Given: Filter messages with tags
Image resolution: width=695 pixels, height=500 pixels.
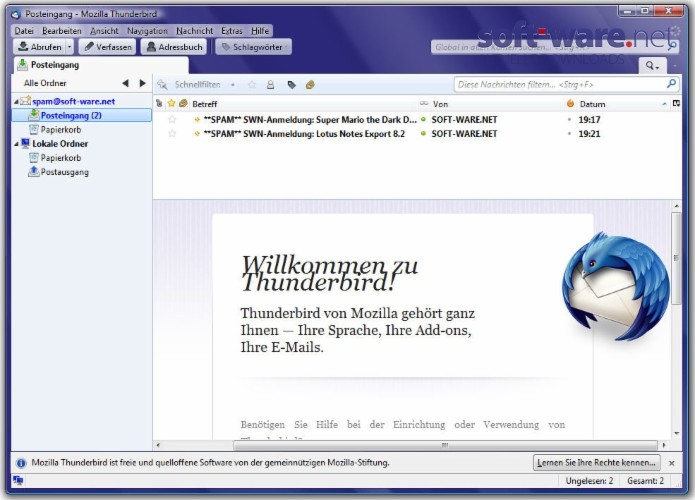Looking at the screenshot, I should coord(291,84).
